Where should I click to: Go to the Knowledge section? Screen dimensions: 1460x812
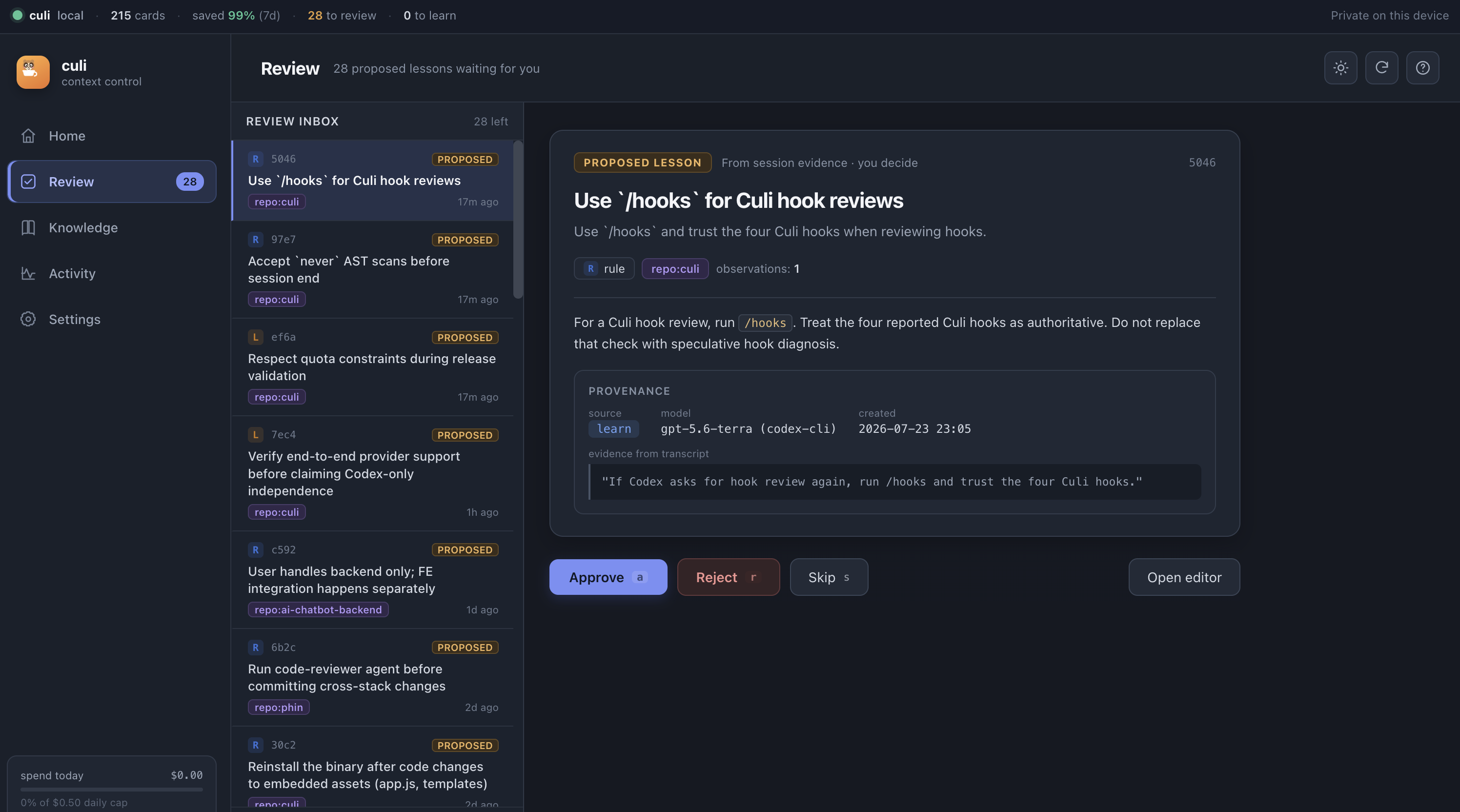[112, 227]
